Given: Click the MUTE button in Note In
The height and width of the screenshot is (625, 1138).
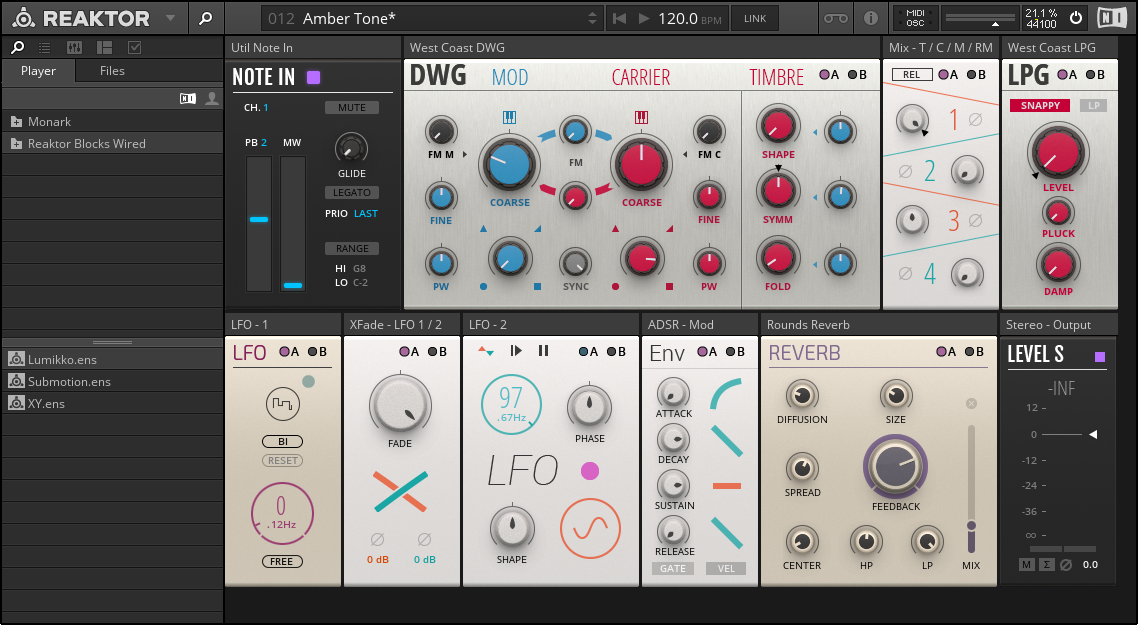Looking at the screenshot, I should [352, 107].
